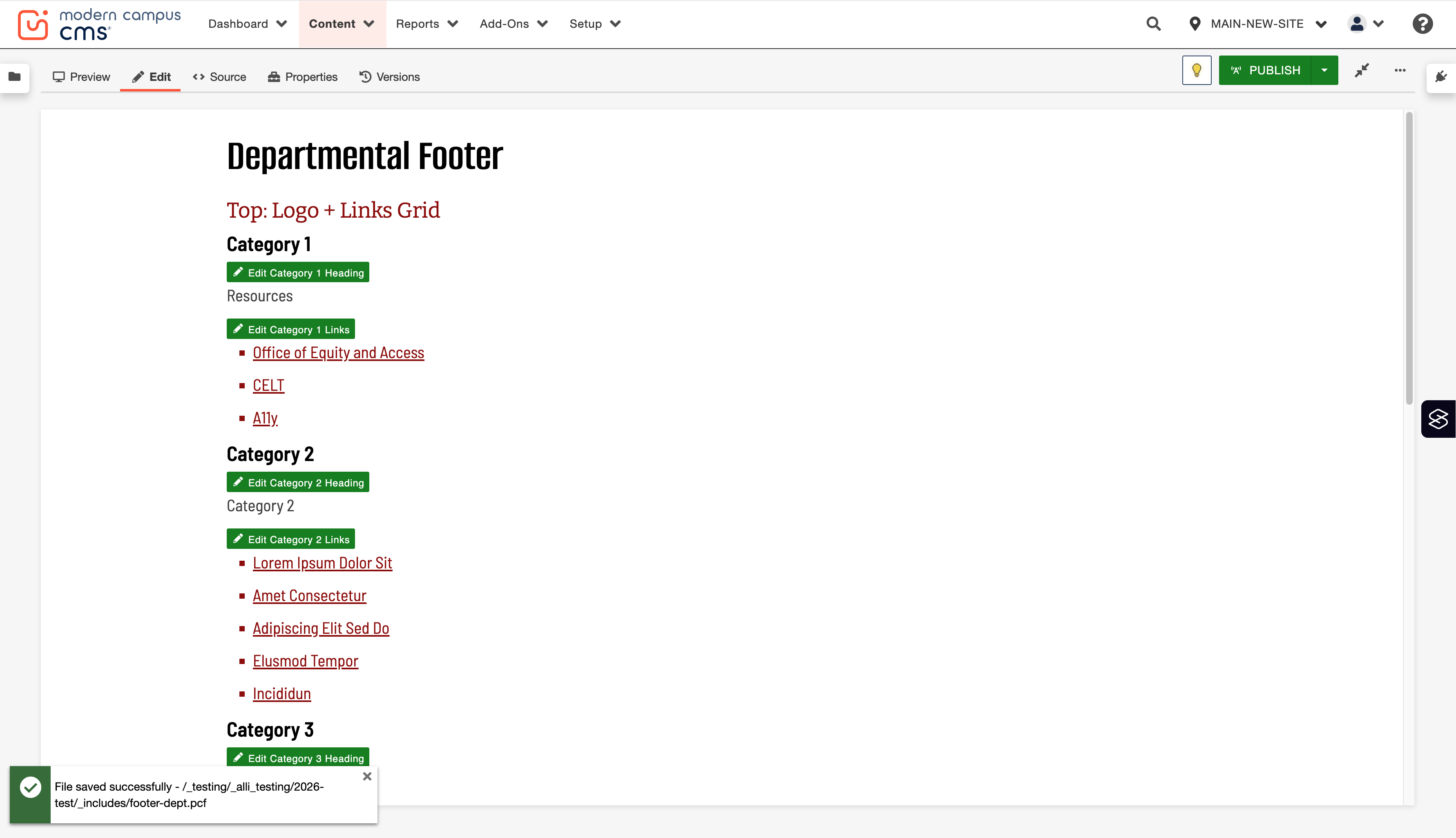
Task: Open the Office of Equity and Access link
Action: [x=339, y=353]
